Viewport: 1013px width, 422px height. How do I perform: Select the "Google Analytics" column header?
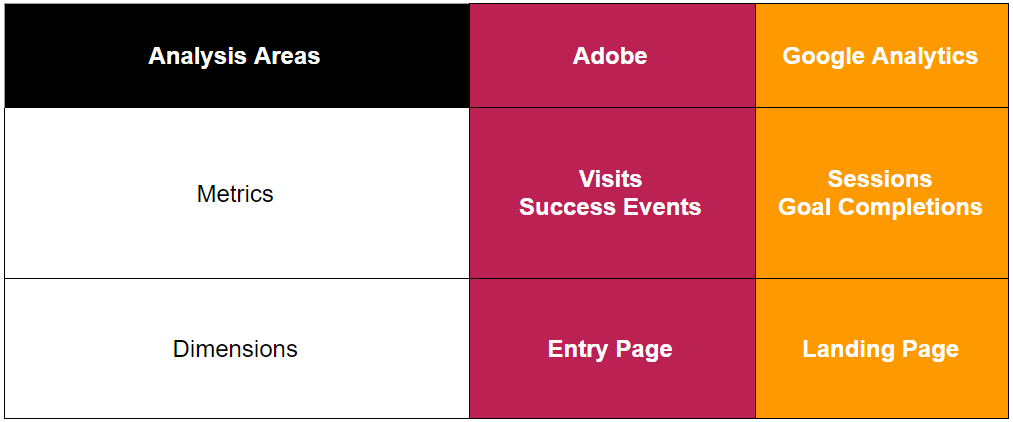click(x=880, y=56)
